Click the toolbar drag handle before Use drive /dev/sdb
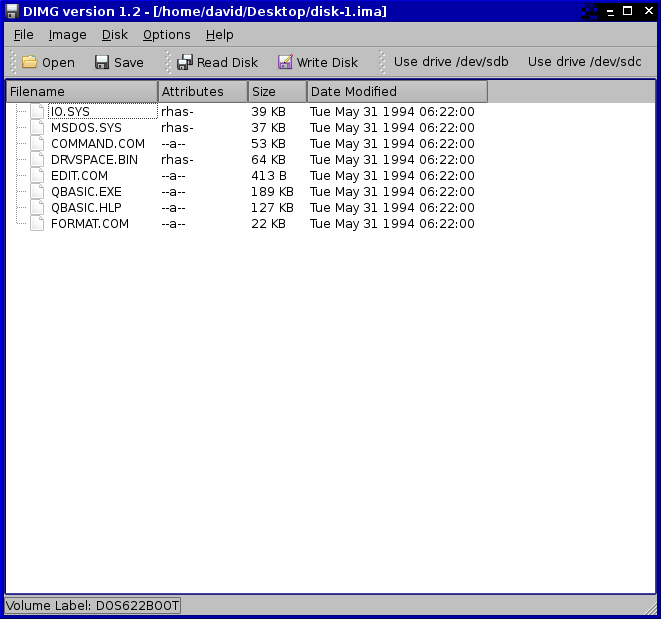 click(x=382, y=62)
